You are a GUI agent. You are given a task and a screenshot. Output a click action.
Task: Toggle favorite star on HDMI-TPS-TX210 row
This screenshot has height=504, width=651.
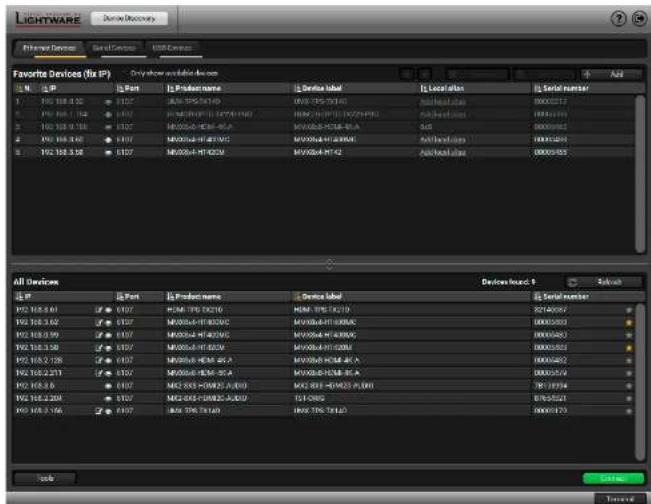[629, 310]
